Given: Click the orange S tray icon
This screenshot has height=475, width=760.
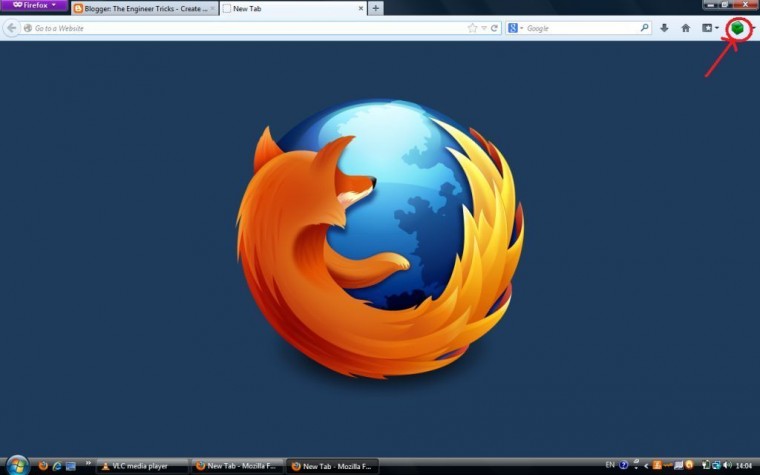Looking at the screenshot, I should tap(657, 465).
